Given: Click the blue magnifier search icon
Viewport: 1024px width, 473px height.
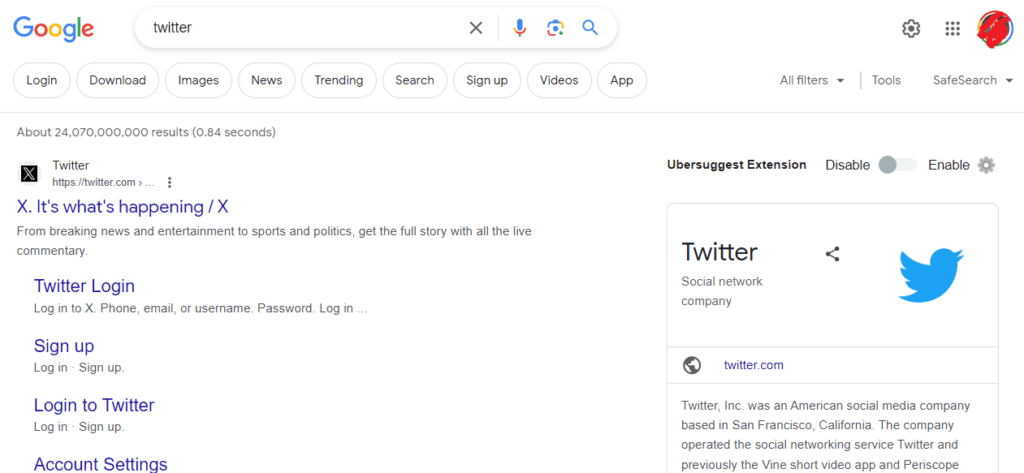Looking at the screenshot, I should coord(590,27).
